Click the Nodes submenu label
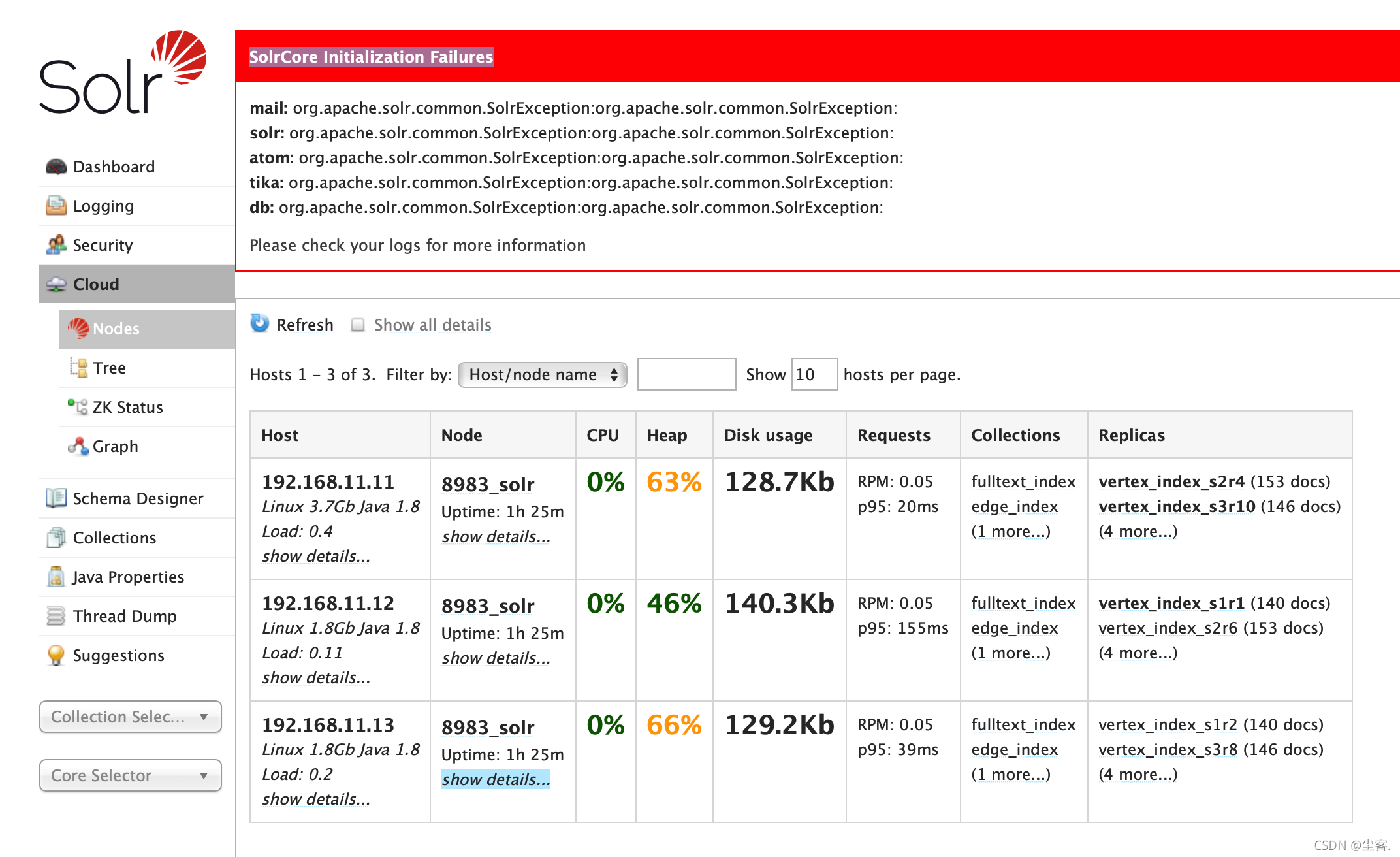This screenshot has height=857, width=1400. point(116,329)
